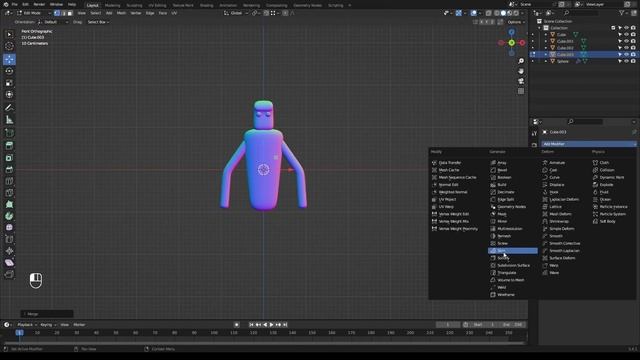Open the File menu

pos(14,4)
